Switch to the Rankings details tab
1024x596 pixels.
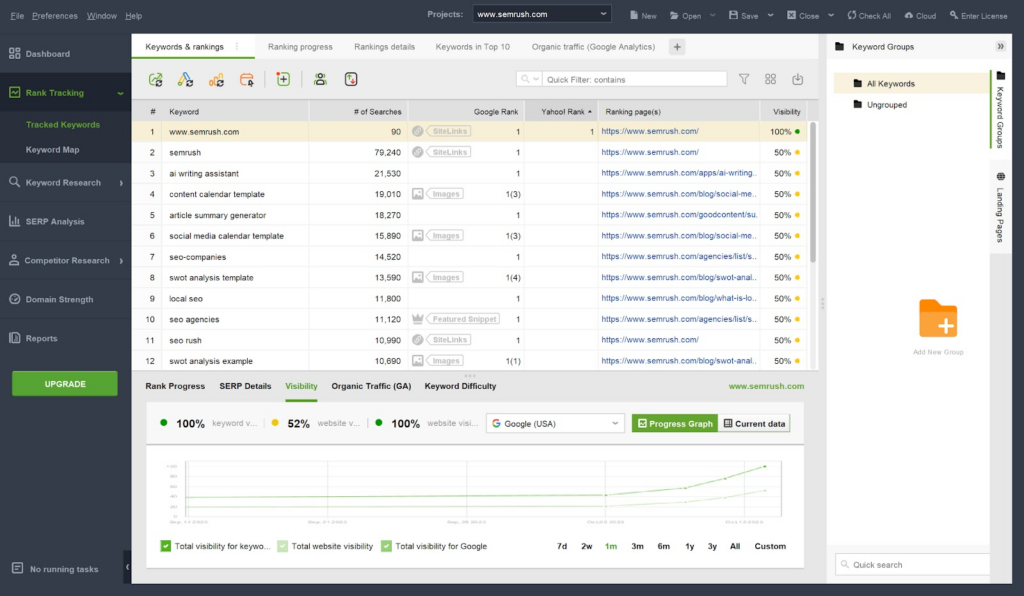point(384,47)
